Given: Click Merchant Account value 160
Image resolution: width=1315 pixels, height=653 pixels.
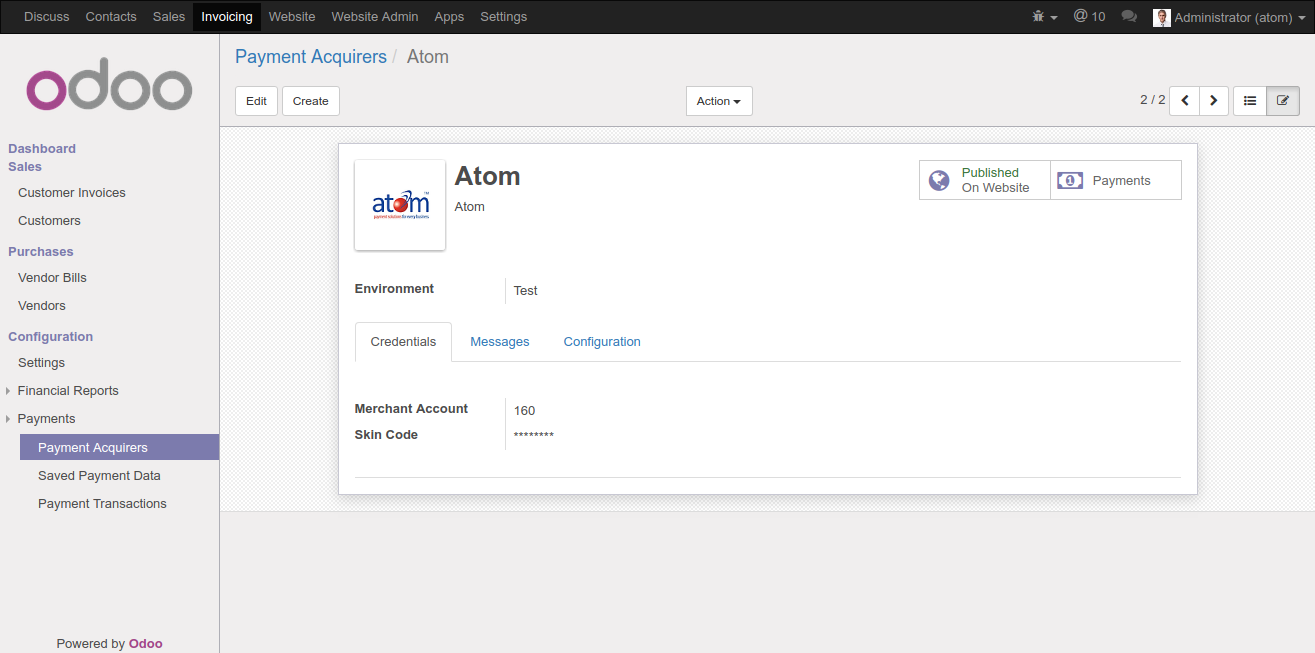Looking at the screenshot, I should (524, 411).
